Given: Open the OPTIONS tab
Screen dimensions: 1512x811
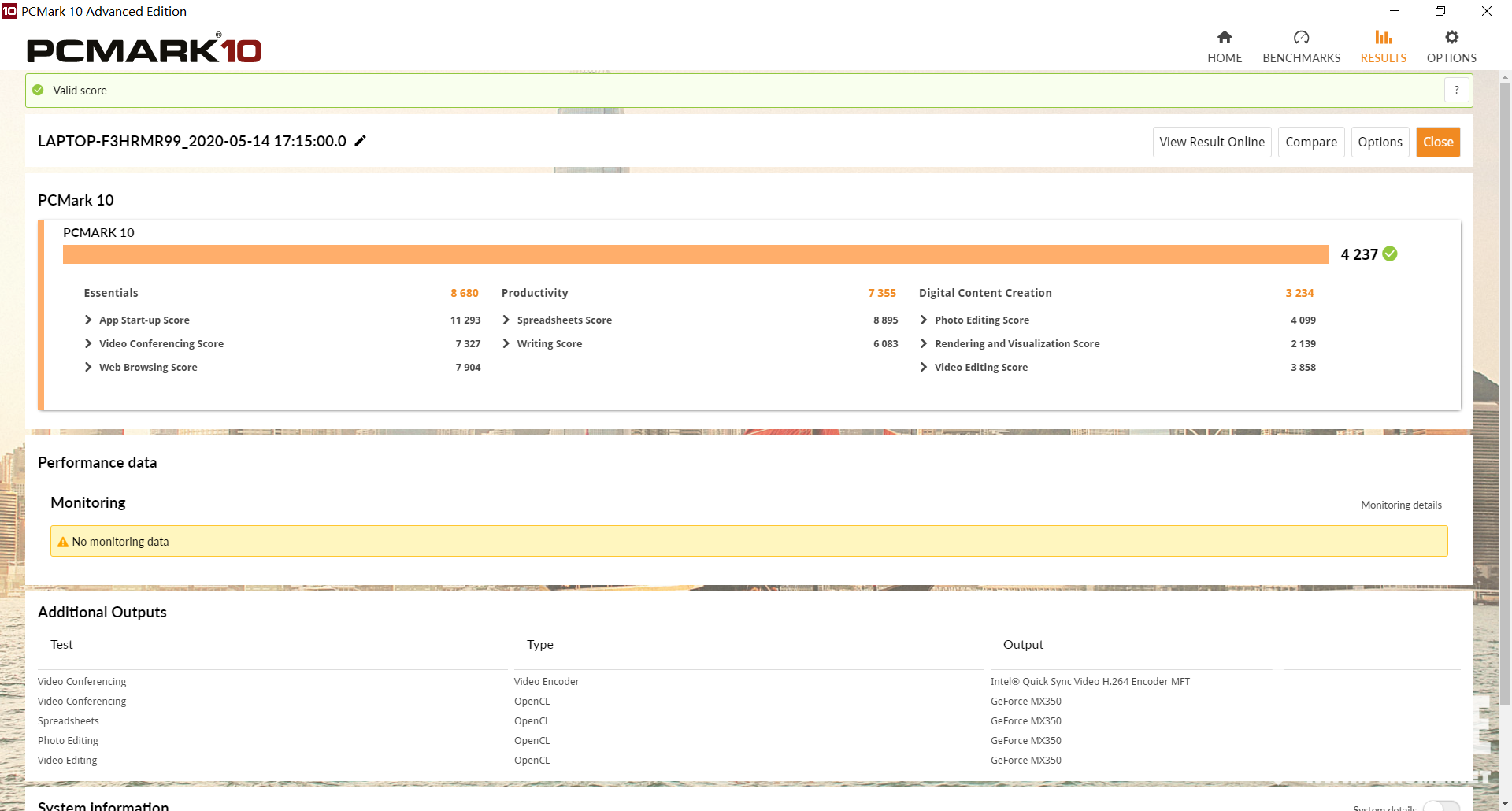Looking at the screenshot, I should point(1451,47).
